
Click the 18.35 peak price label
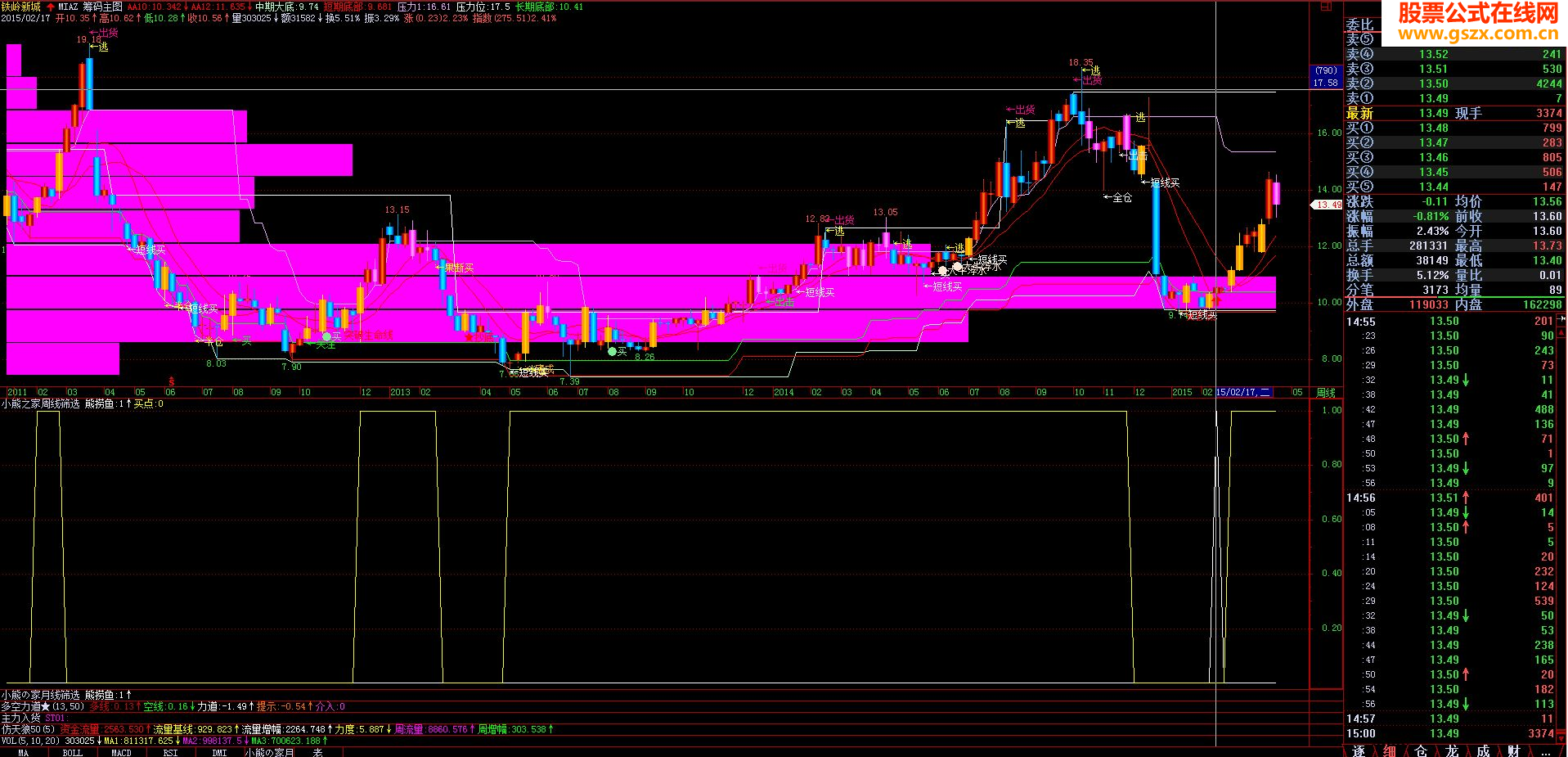pos(1081,62)
